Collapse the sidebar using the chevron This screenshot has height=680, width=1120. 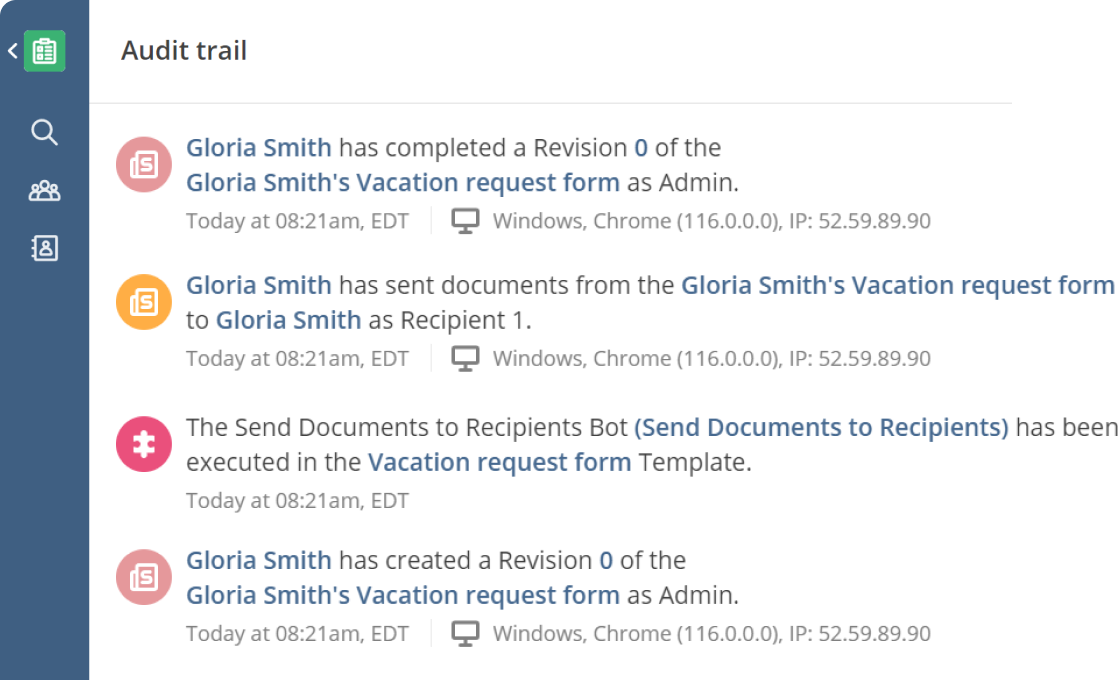[13, 50]
